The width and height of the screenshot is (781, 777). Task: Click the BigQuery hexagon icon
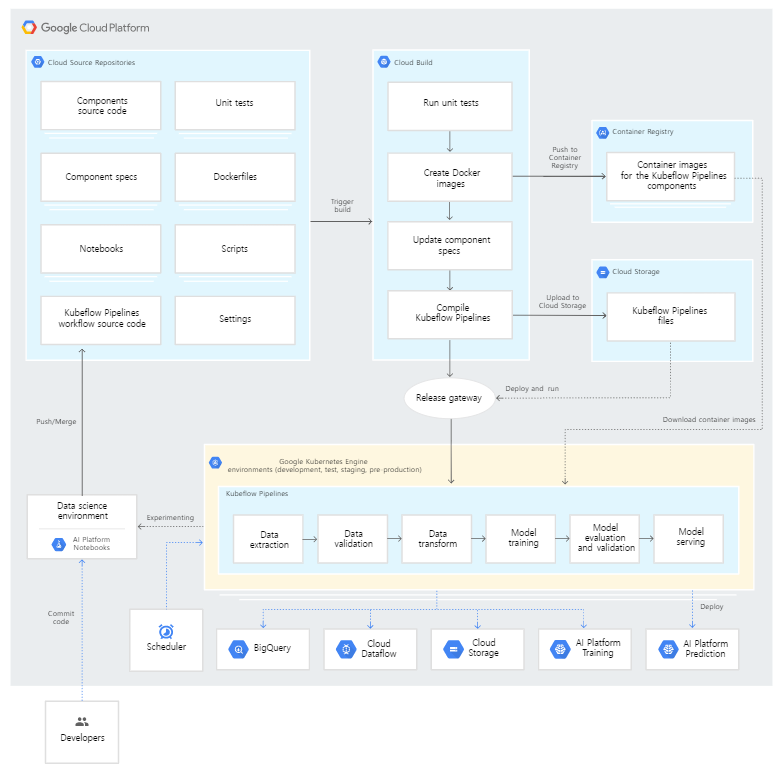click(x=239, y=649)
